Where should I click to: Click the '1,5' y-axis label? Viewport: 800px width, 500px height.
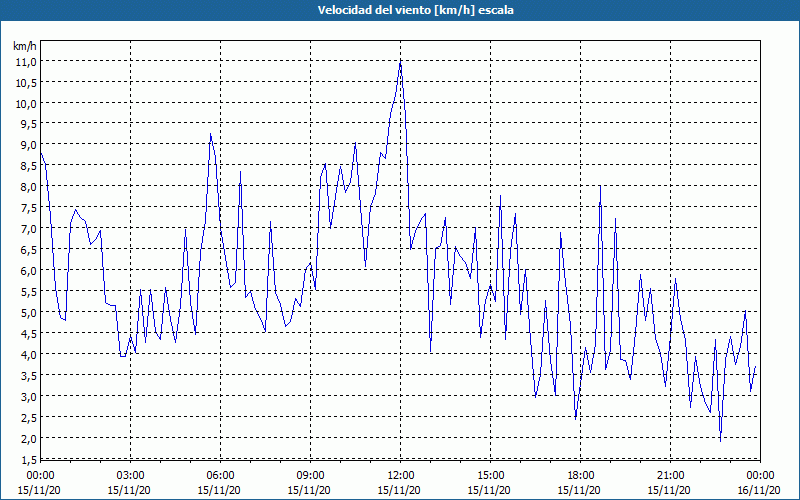tap(29, 460)
